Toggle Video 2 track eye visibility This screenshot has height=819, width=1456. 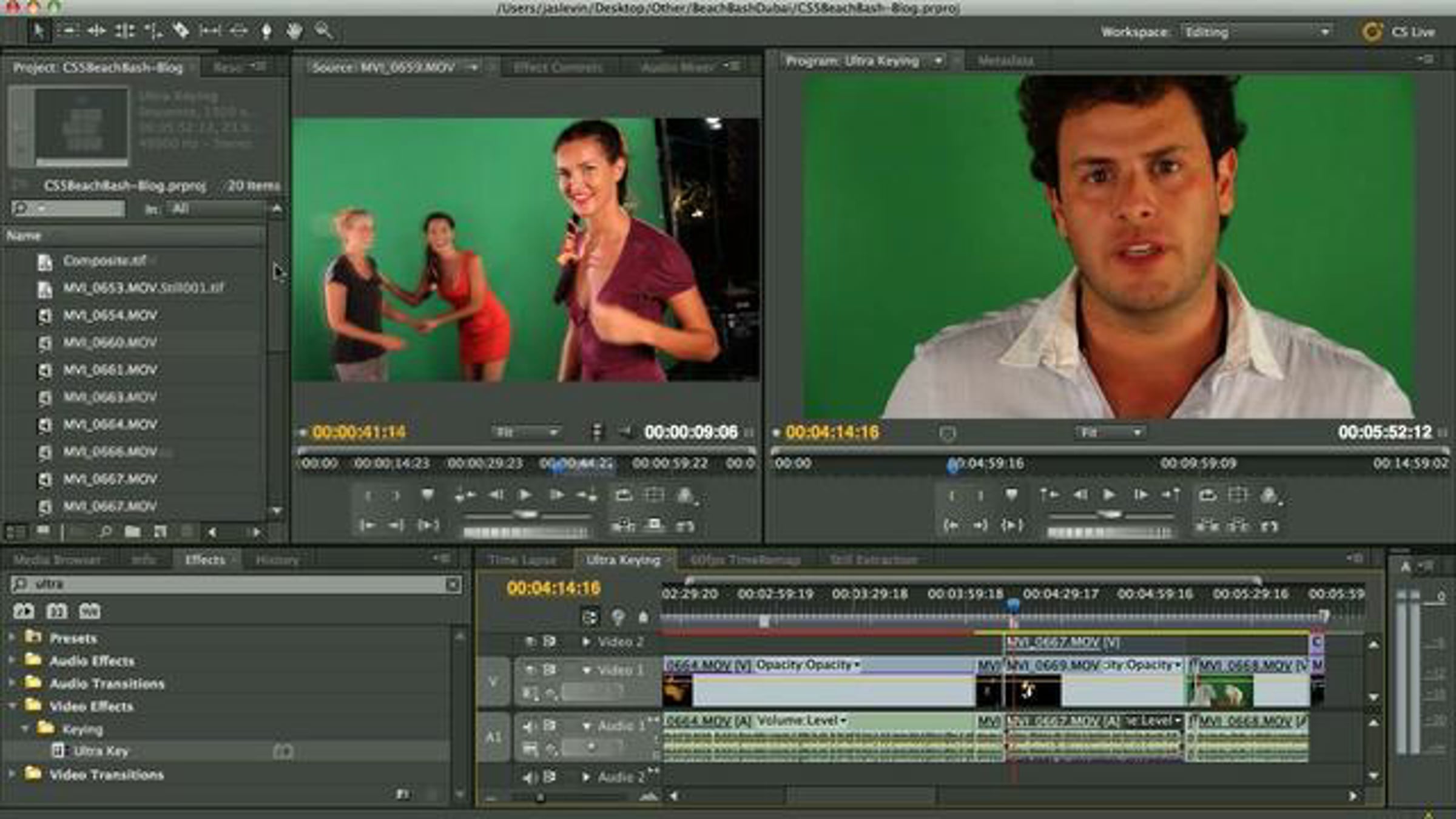click(530, 641)
